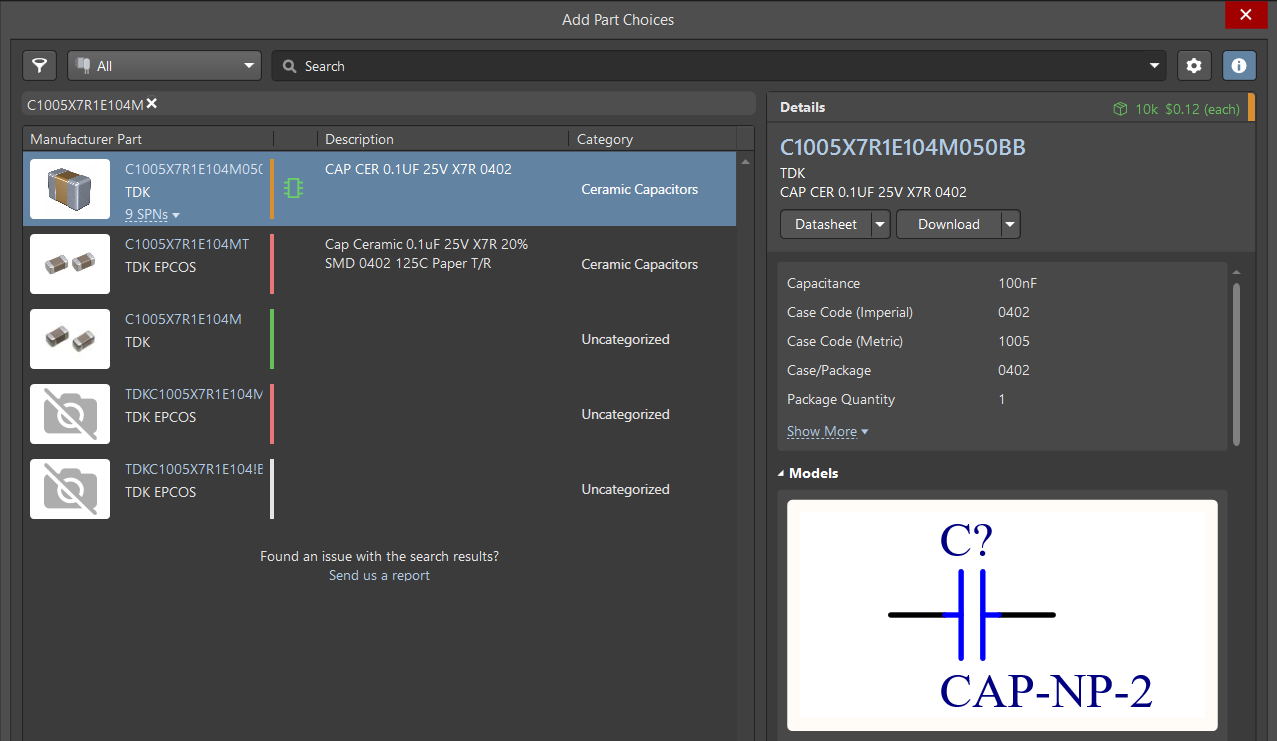1277x741 pixels.
Task: Expand the search history dropdown arrow
Action: (x=1154, y=66)
